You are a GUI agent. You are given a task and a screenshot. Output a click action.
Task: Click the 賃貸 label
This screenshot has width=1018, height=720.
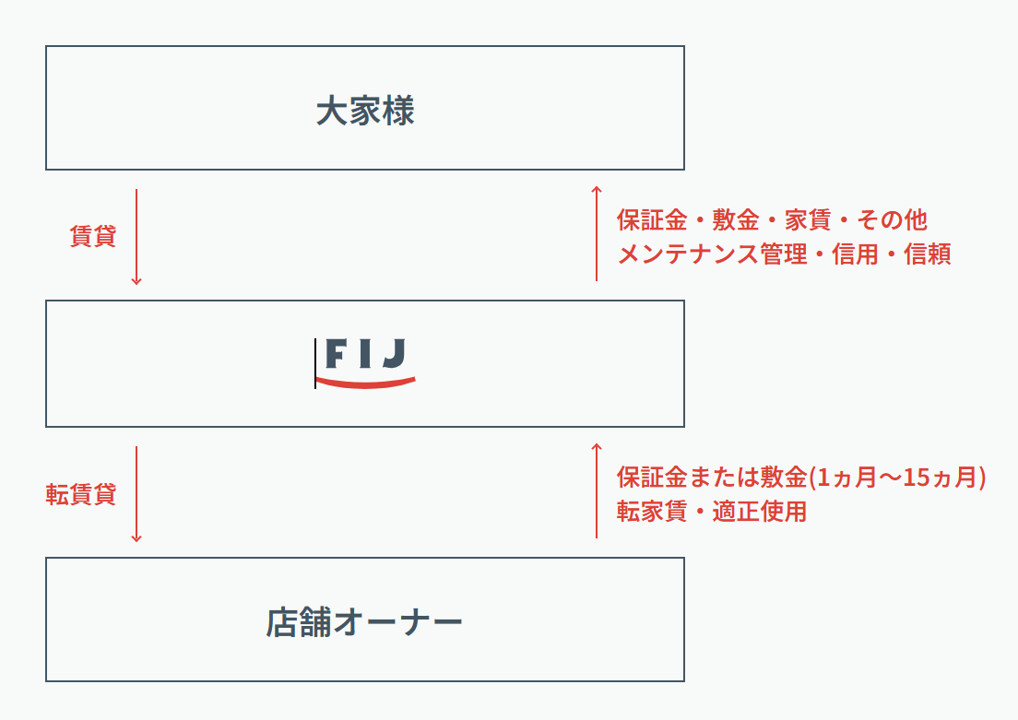[x=93, y=236]
